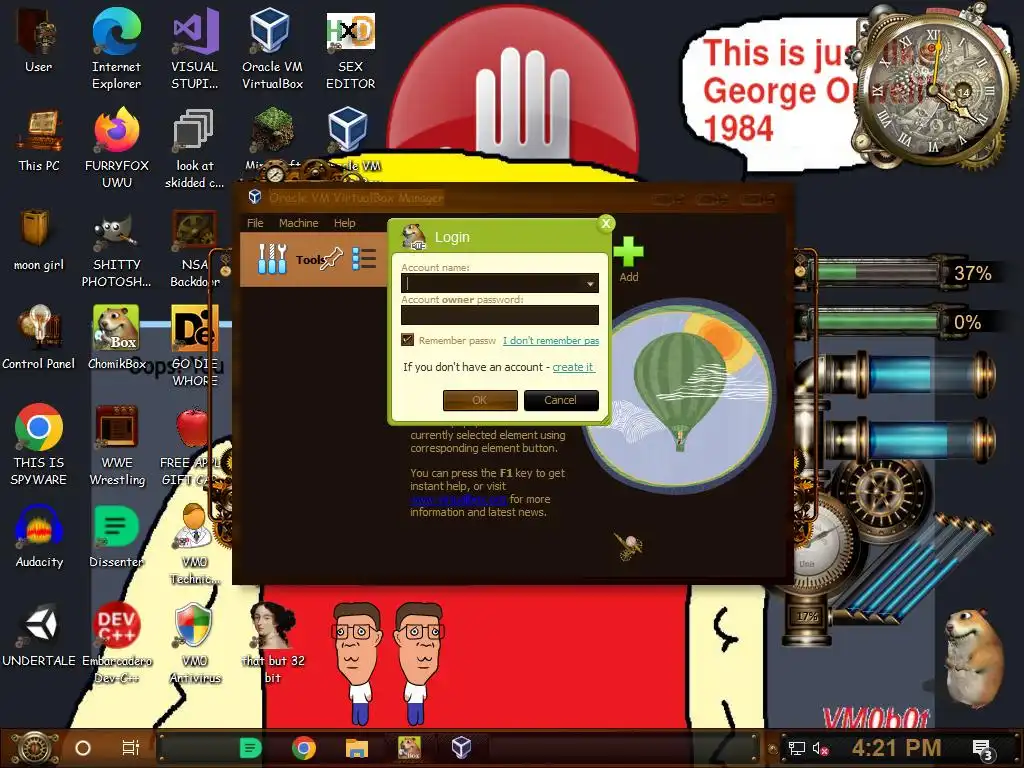This screenshot has width=1024, height=768.
Task: Click the 4:21 PM taskbar clock
Action: (x=896, y=748)
